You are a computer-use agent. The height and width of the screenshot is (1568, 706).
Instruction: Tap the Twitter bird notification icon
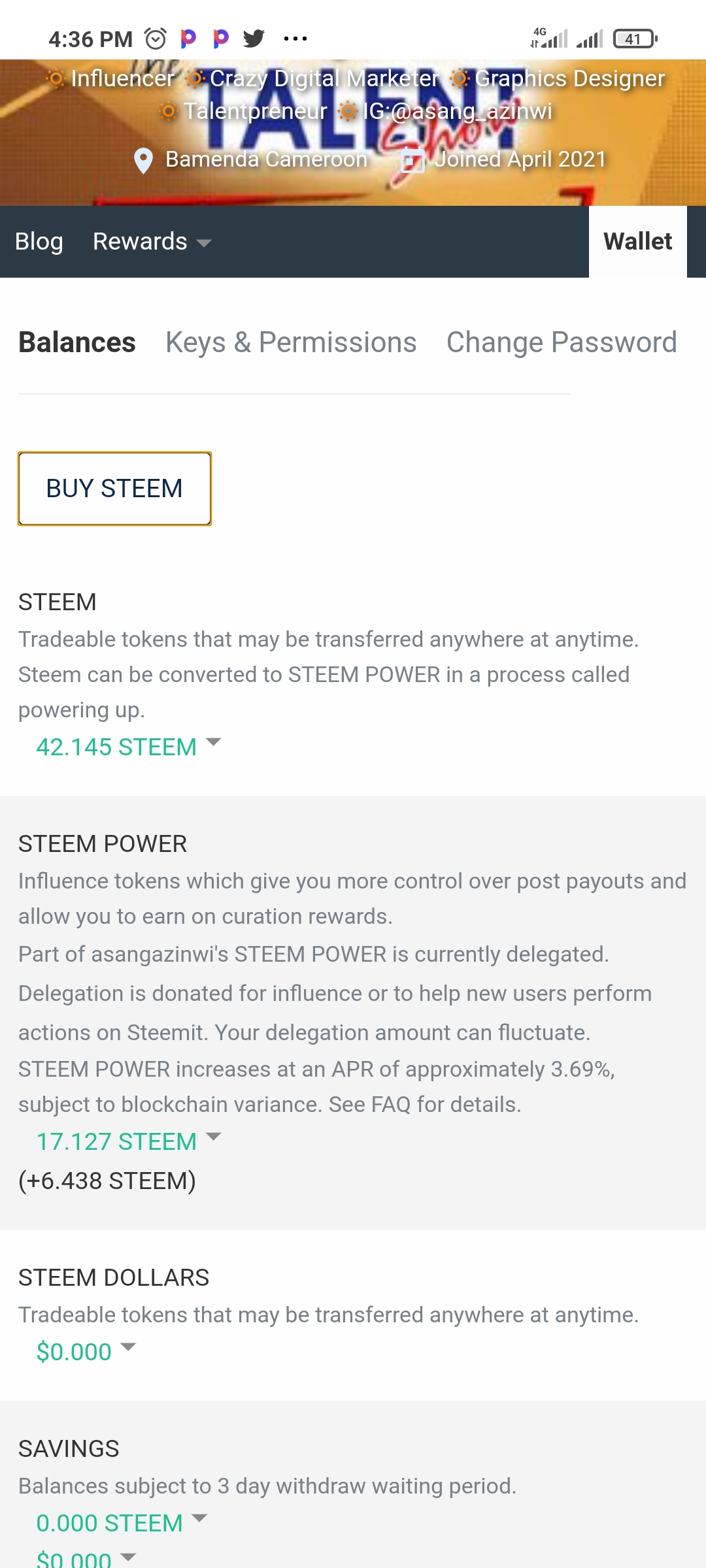254,39
